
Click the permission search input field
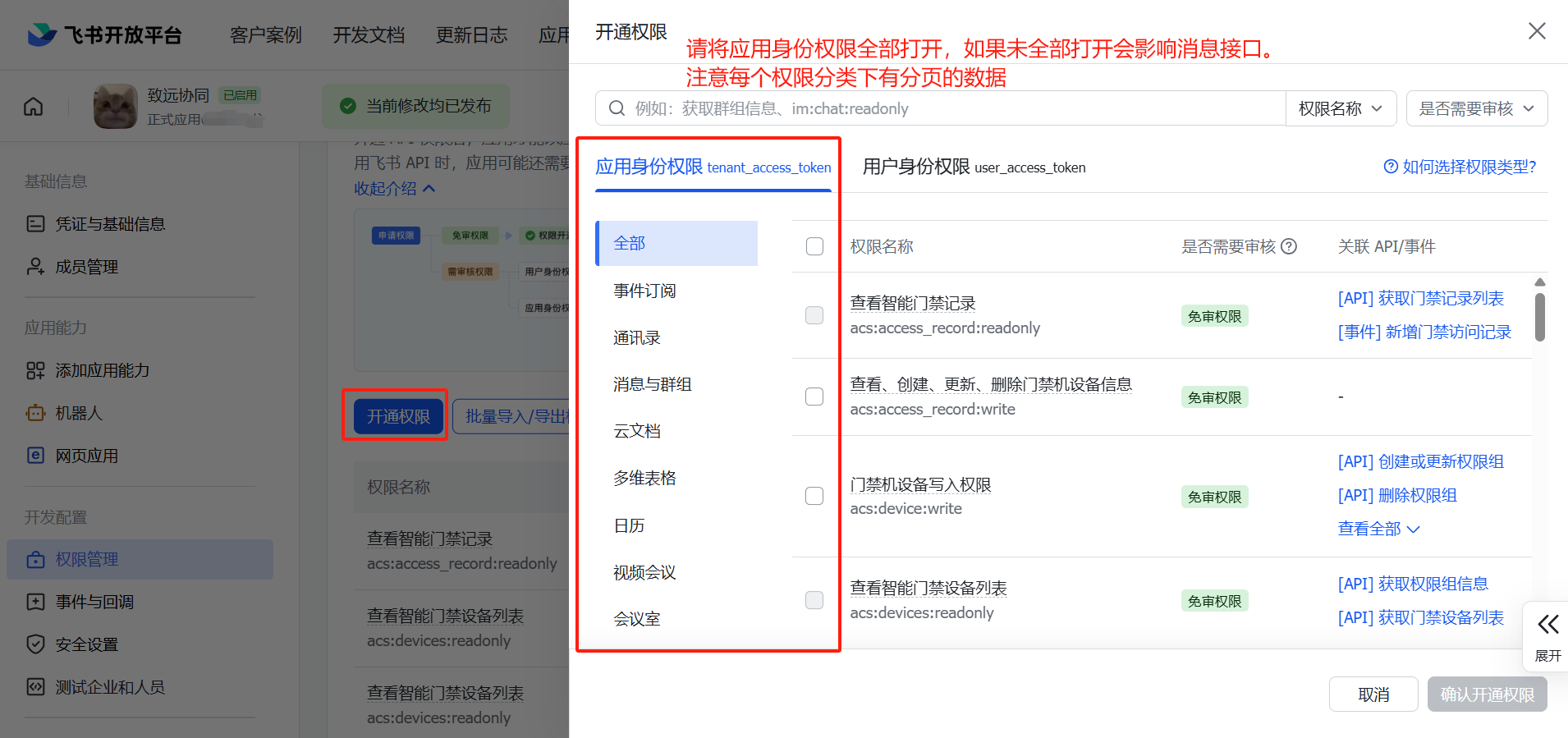coord(940,108)
